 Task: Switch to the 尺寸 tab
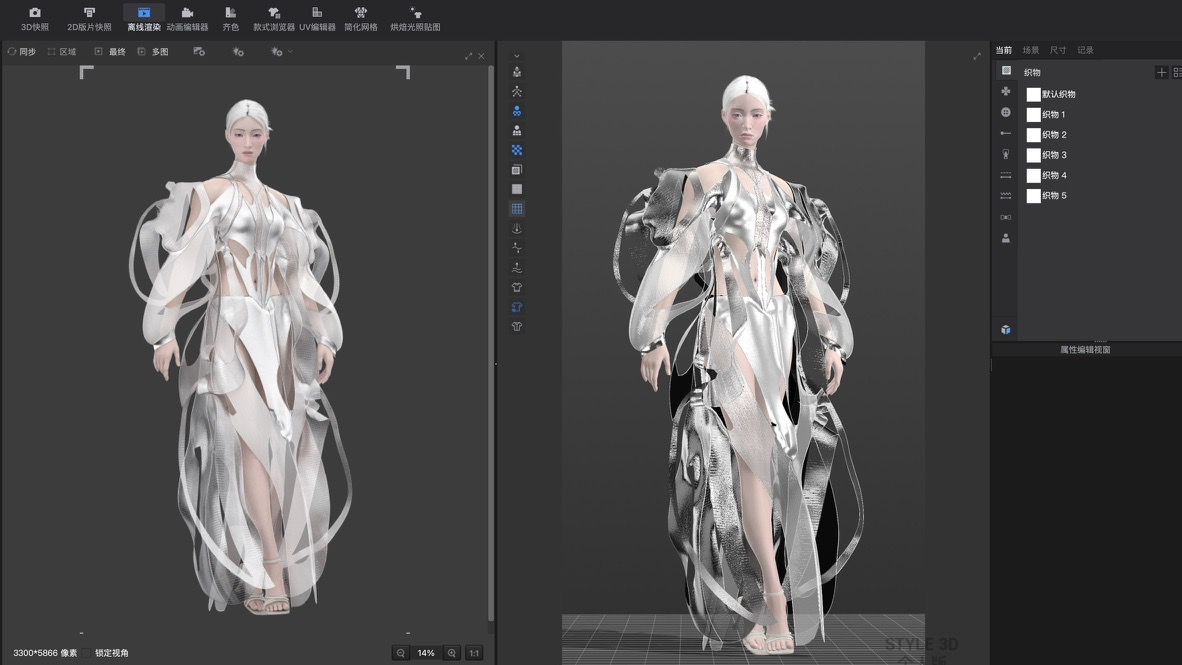point(1057,50)
